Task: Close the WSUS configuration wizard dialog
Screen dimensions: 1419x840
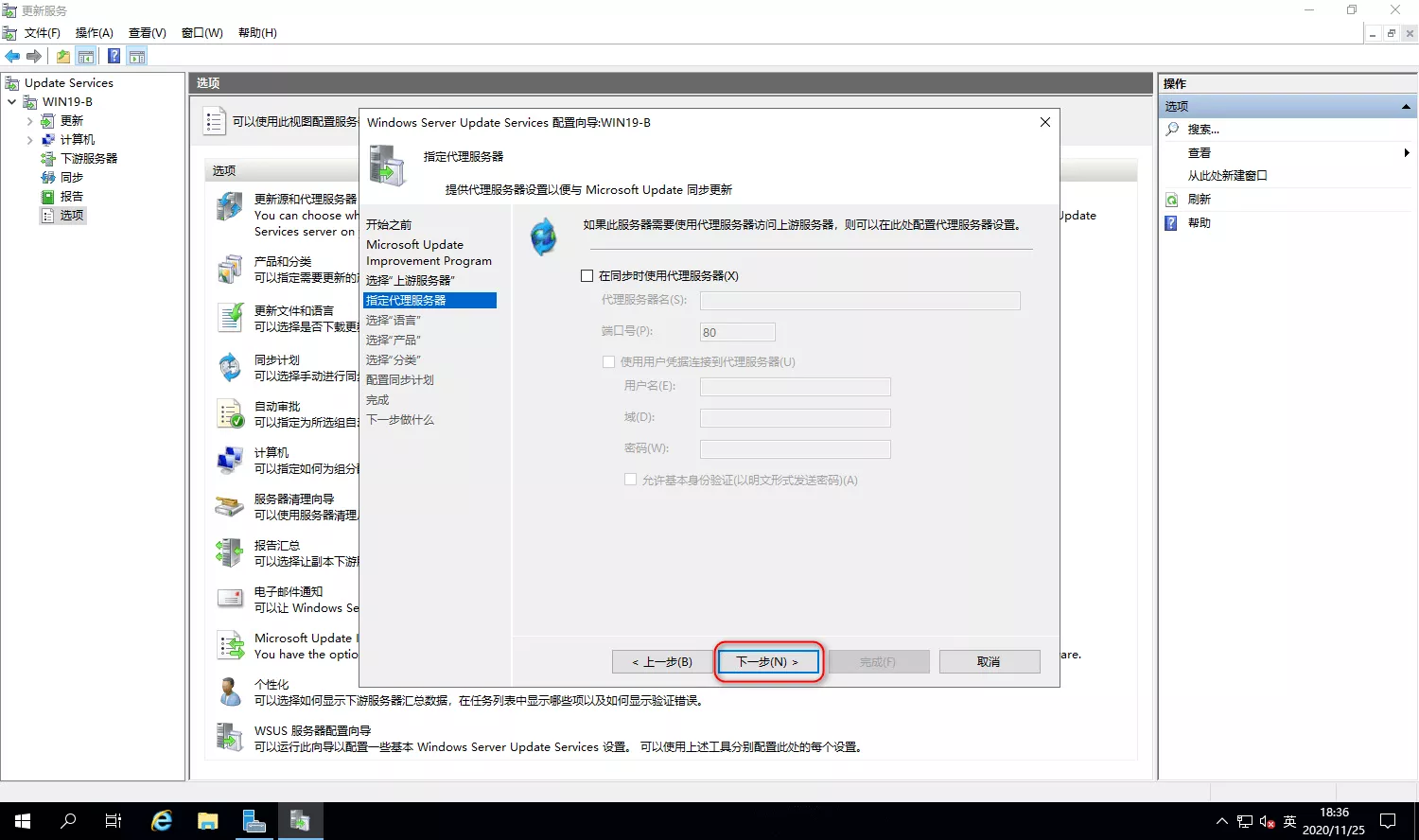Action: pos(1044,123)
